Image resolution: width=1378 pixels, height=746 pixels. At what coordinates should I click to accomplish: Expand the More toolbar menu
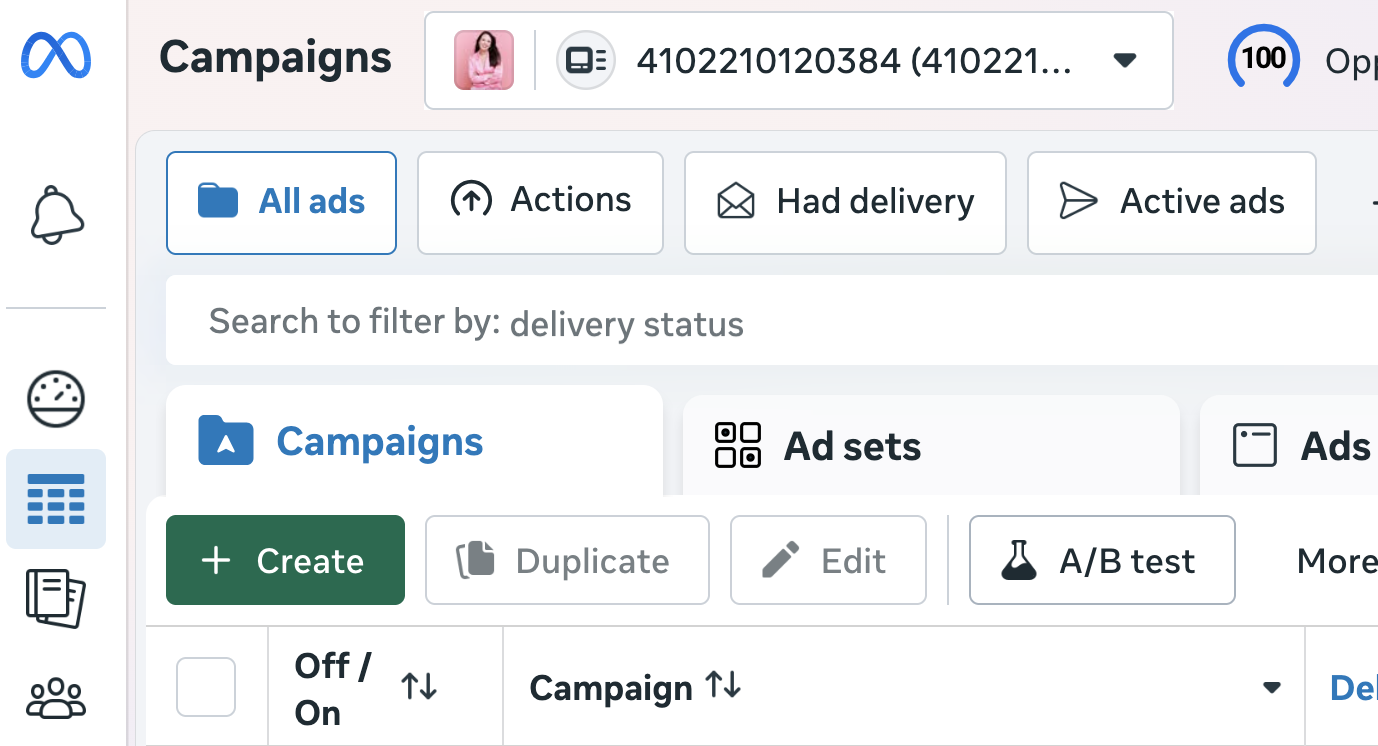[1335, 561]
